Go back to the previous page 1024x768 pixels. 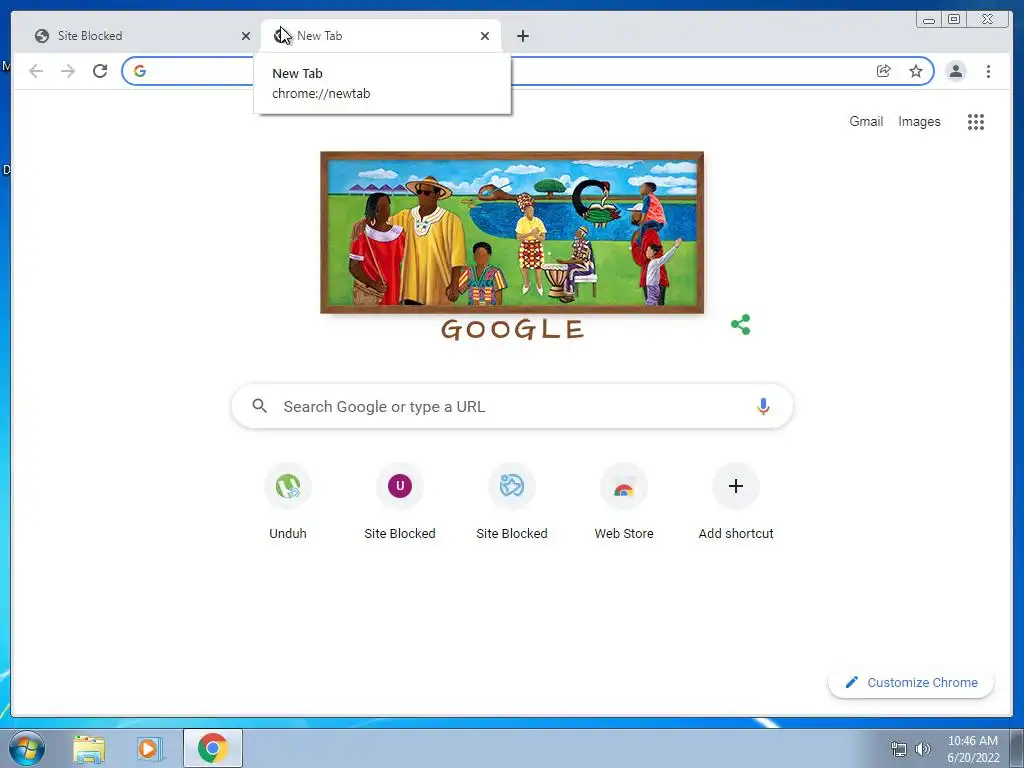(36, 71)
